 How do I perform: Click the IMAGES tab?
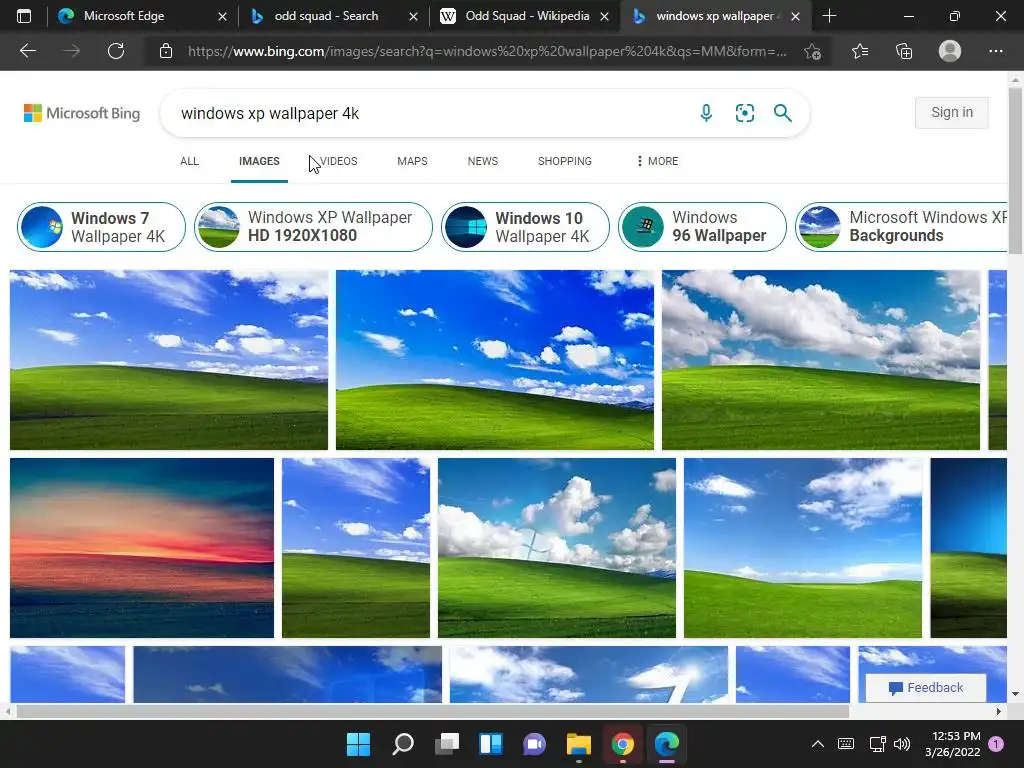coord(259,161)
